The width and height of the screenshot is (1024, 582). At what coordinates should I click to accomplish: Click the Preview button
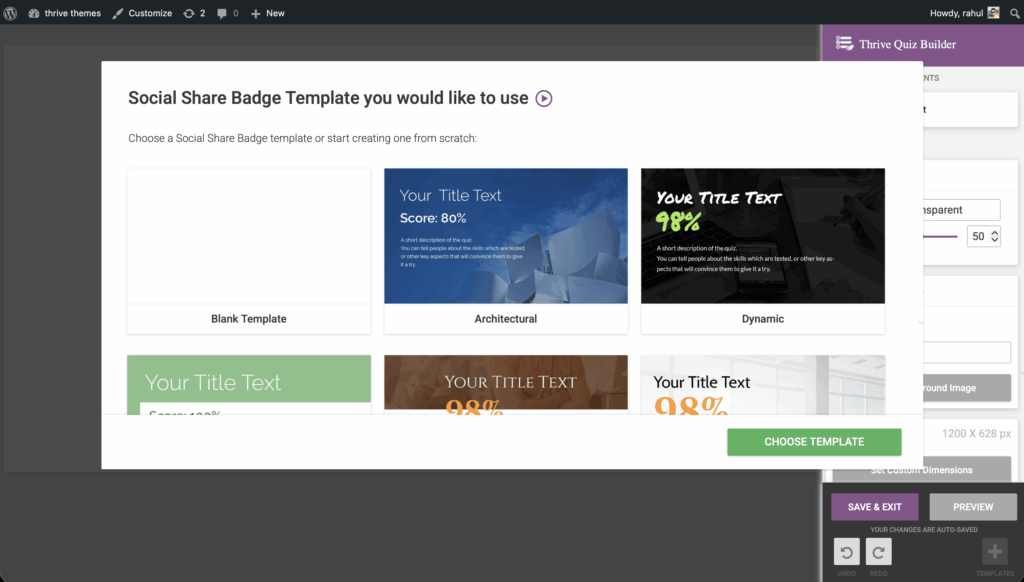972,507
